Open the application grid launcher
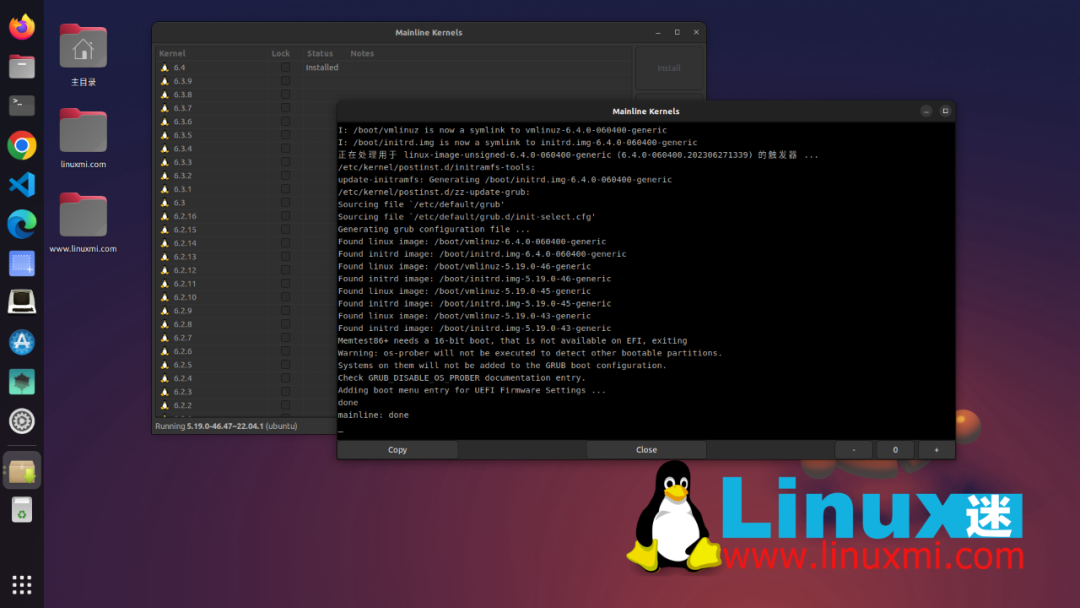 [x=21, y=584]
